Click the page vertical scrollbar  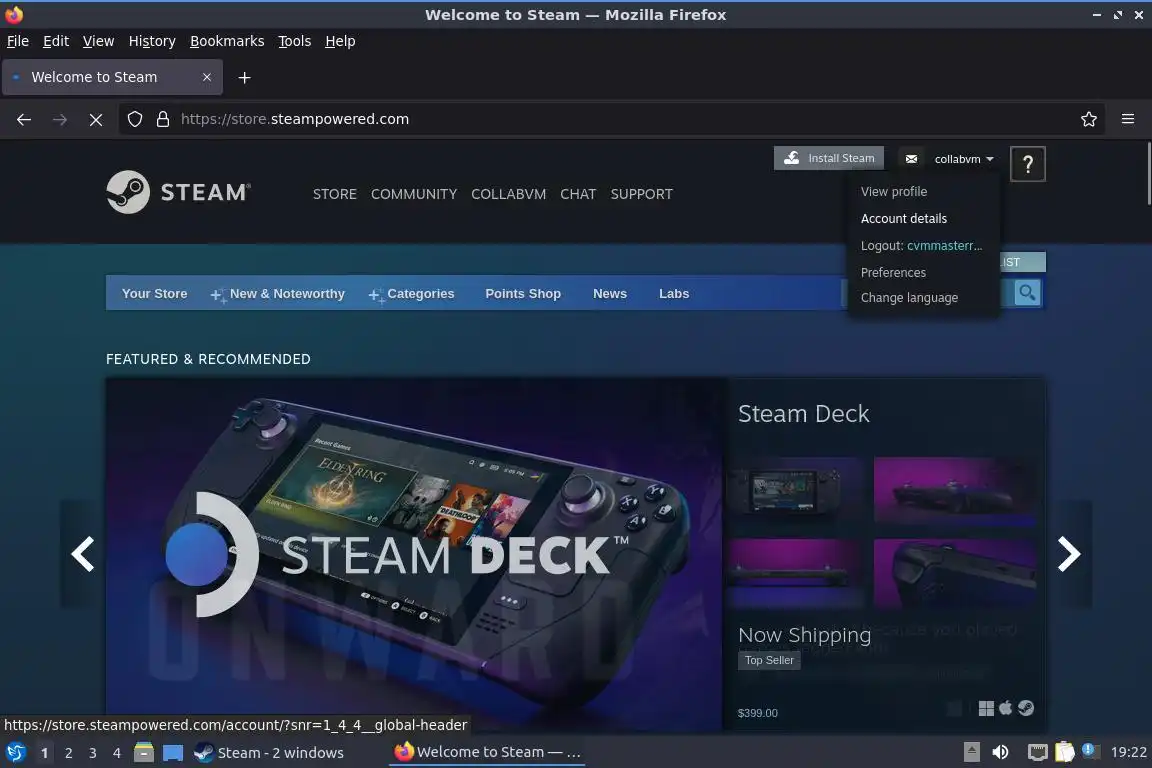pyautogui.click(x=1148, y=174)
